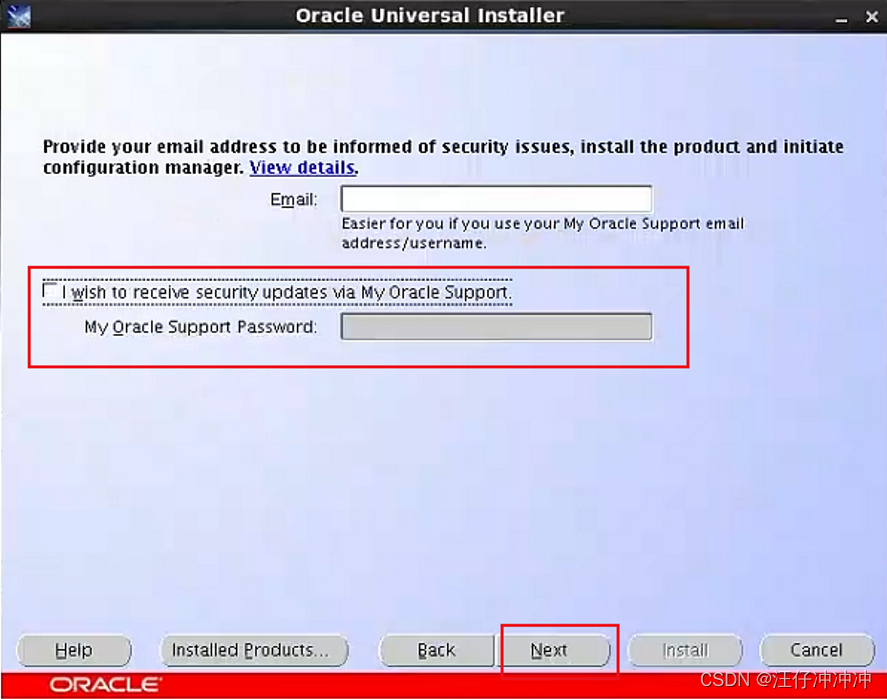Viewport: 887px width, 699px height.
Task: Click Cancel to exit the installer
Action: pyautogui.click(x=816, y=650)
